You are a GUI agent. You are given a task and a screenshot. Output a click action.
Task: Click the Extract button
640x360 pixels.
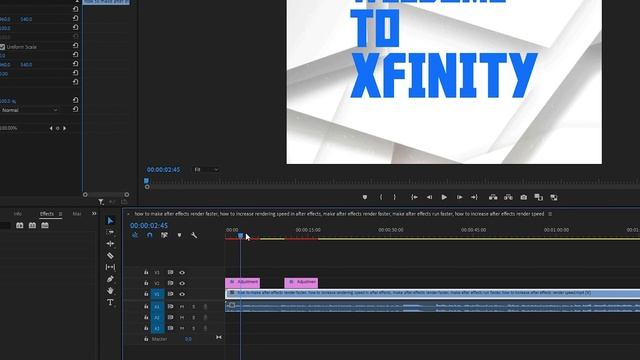tap(508, 197)
